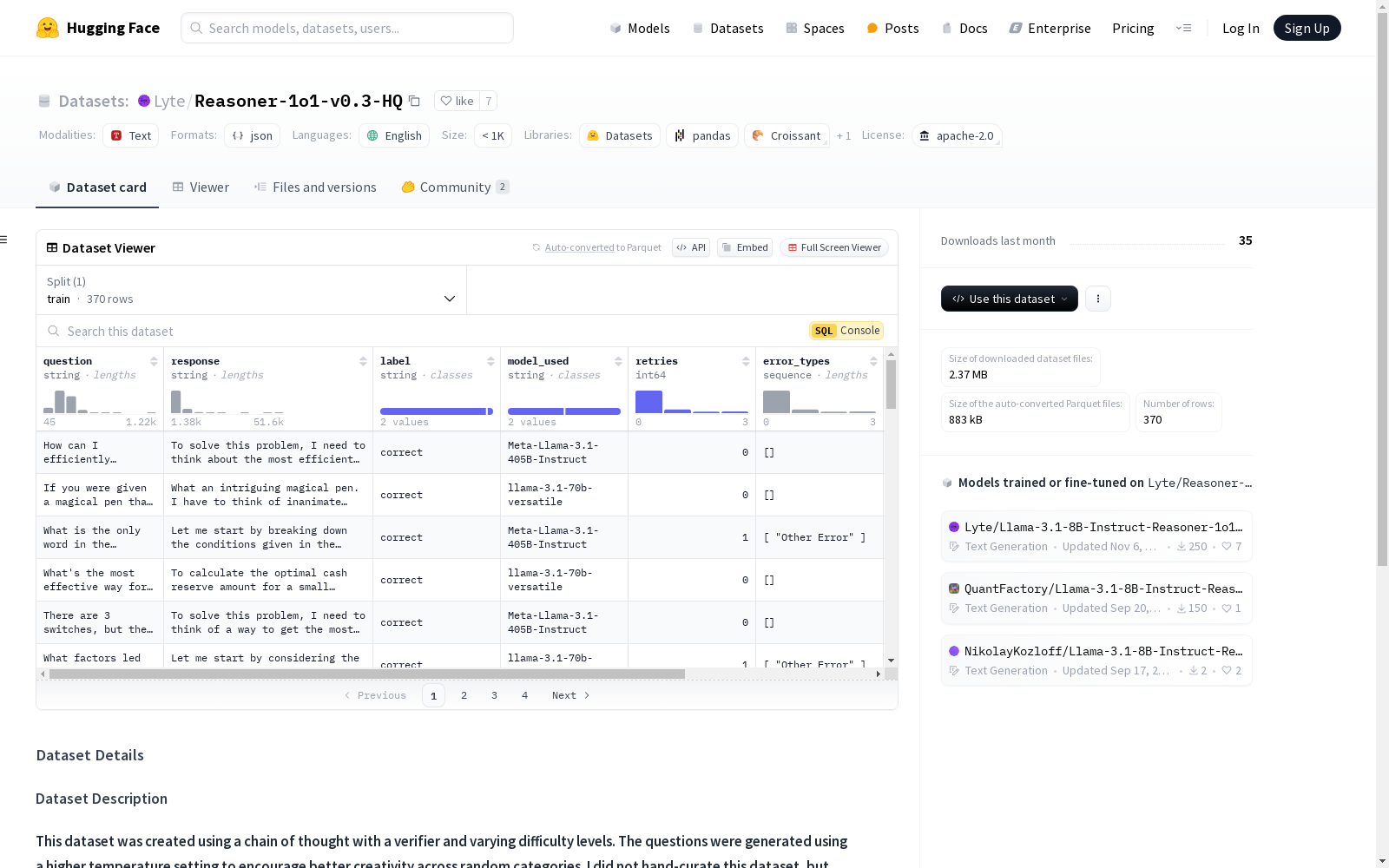The width and height of the screenshot is (1389, 868).
Task: Open the Enterprise page
Action: (x=1050, y=28)
